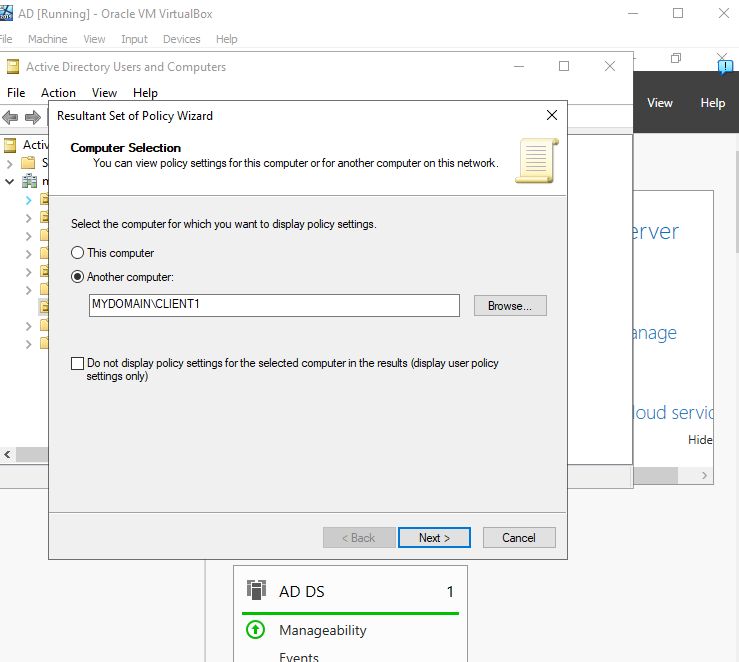Minimize the Active Directory Users and Computers window
The image size is (739, 662).
(519, 66)
